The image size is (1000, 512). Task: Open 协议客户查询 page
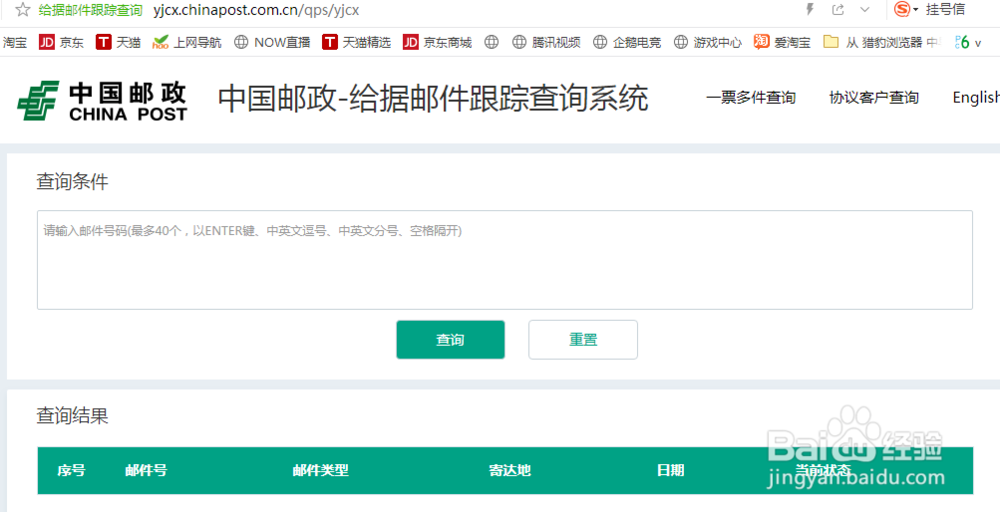pyautogui.click(x=874, y=98)
